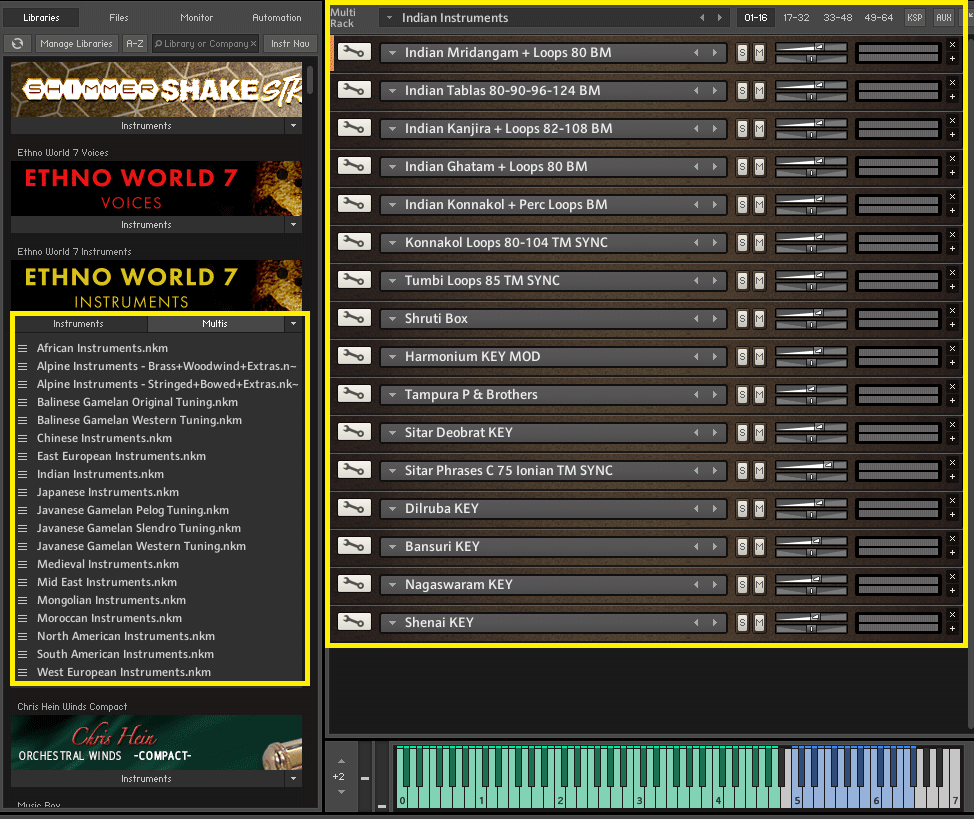Switch to the Automation tab

click(277, 17)
